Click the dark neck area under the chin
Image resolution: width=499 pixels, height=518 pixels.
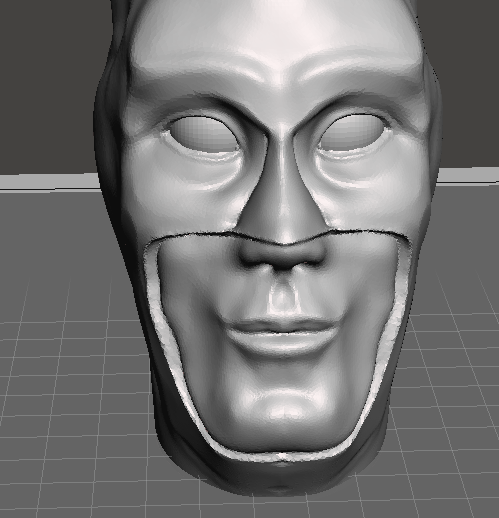280,477
